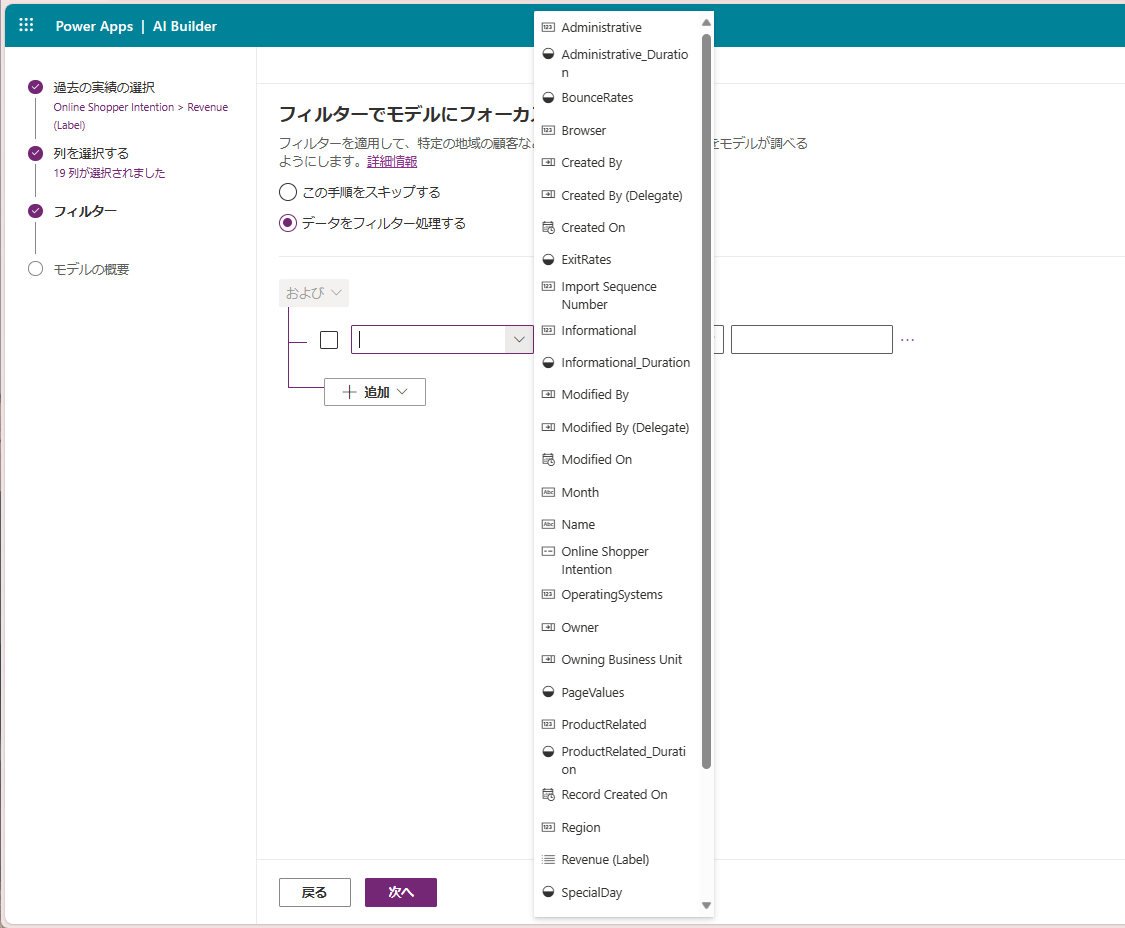Image resolution: width=1125 pixels, height=928 pixels.
Task: Click the PageValues decimal icon
Action: [x=548, y=692]
